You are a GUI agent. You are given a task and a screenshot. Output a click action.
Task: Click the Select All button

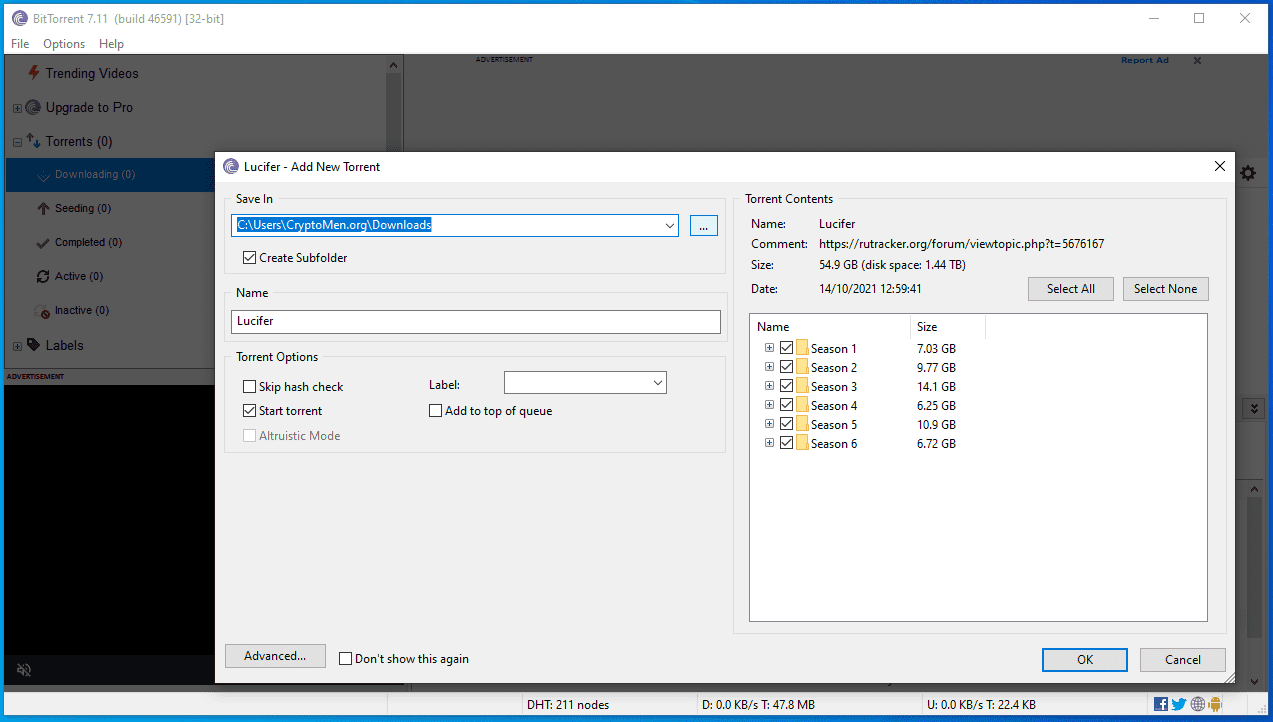point(1070,289)
